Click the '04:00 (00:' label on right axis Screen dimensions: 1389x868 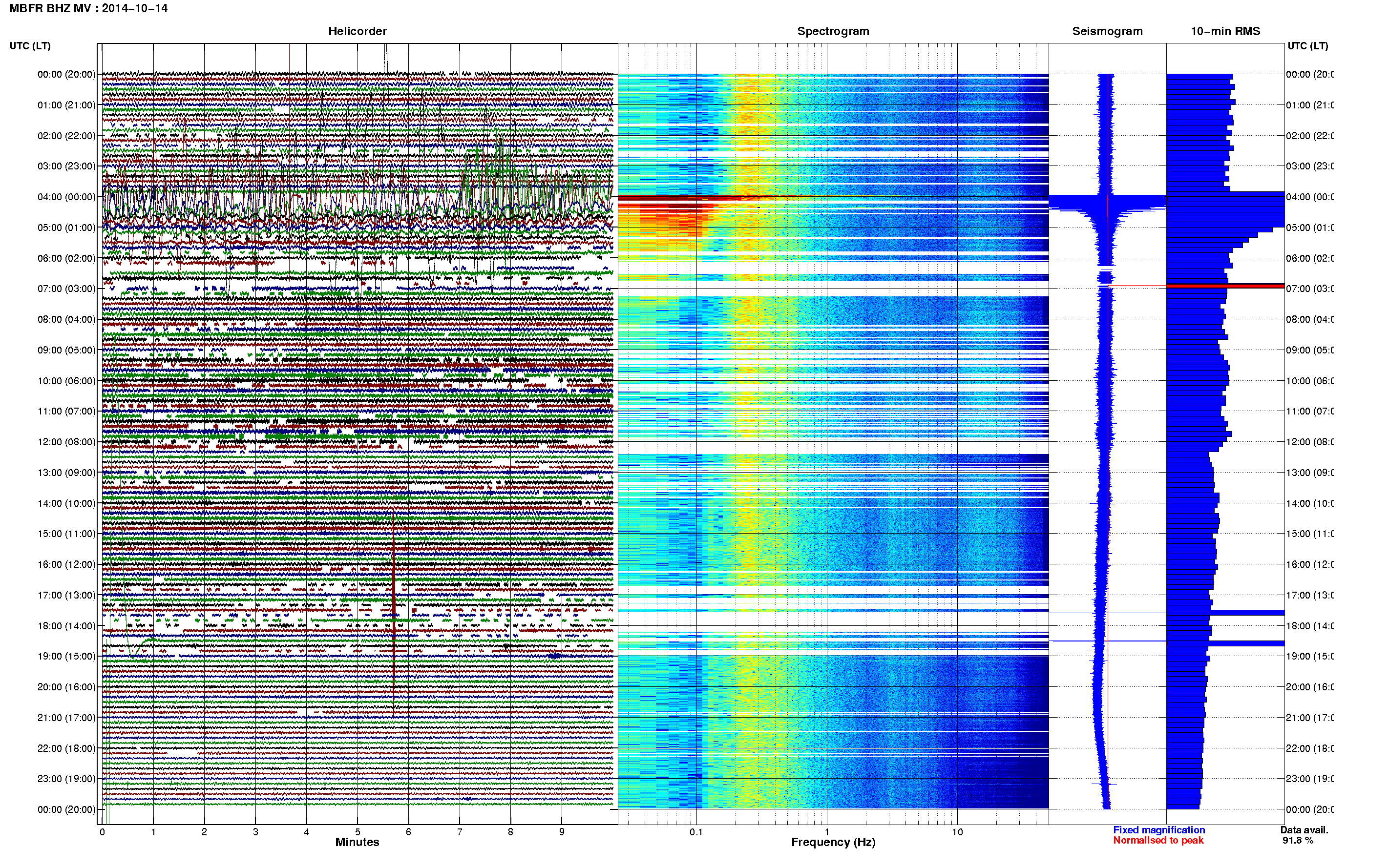1310,197
